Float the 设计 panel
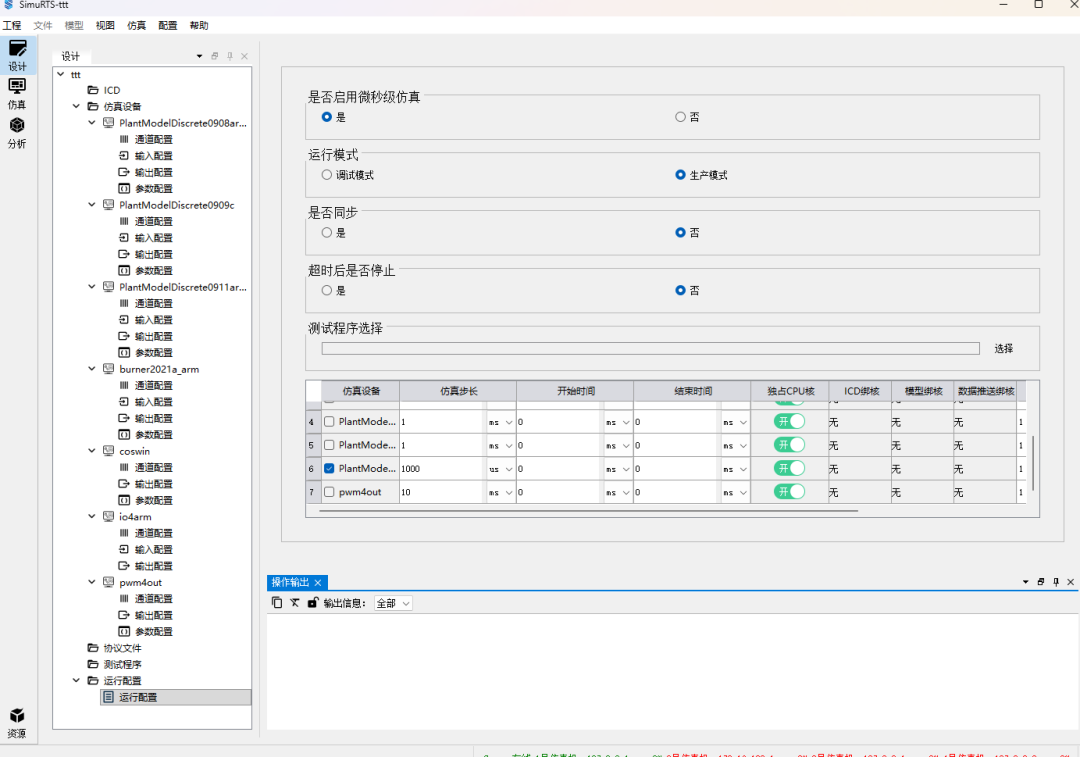Viewport: 1080px width, 757px height. (x=215, y=56)
